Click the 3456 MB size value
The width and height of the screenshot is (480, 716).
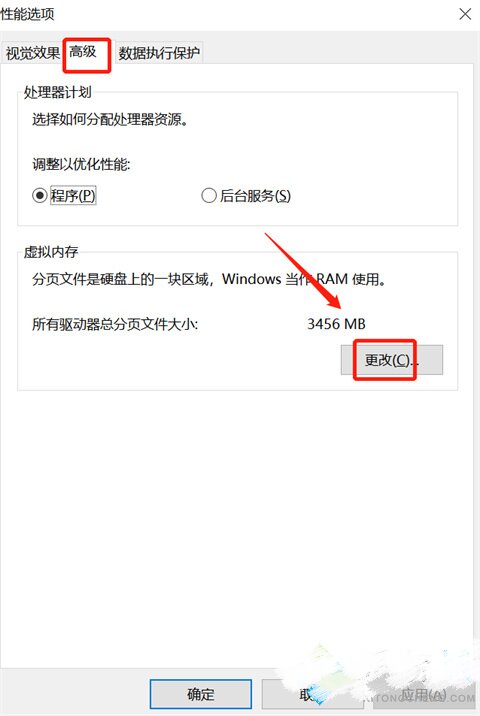[x=336, y=324]
